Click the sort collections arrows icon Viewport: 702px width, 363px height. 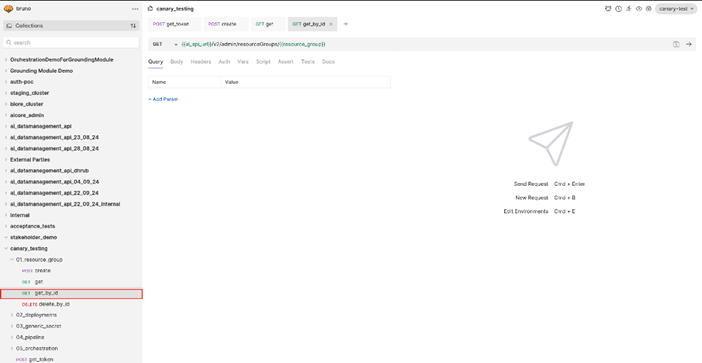(133, 26)
